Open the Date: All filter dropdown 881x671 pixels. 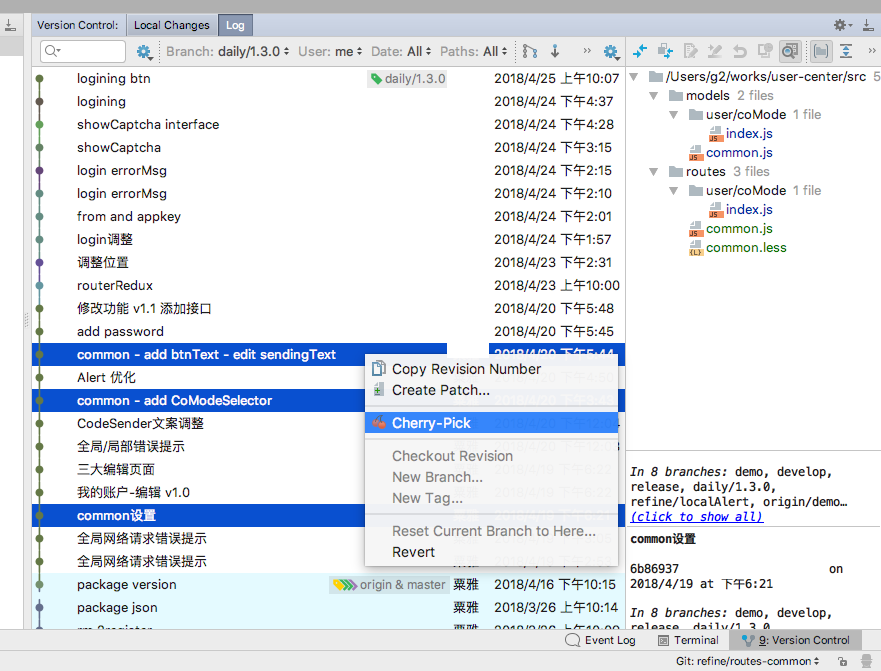(401, 52)
